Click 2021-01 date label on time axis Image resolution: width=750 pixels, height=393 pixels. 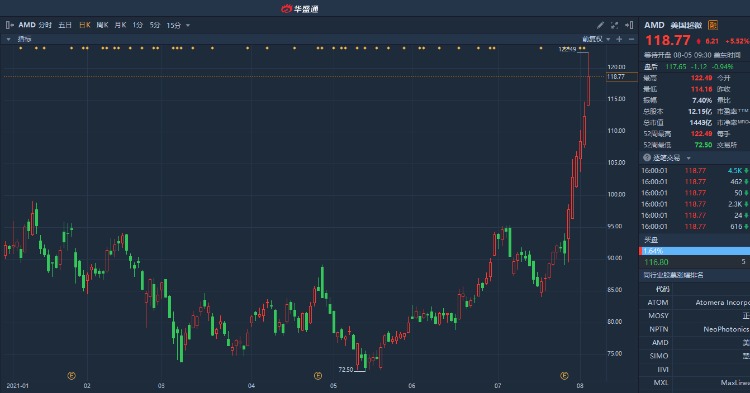point(17,385)
